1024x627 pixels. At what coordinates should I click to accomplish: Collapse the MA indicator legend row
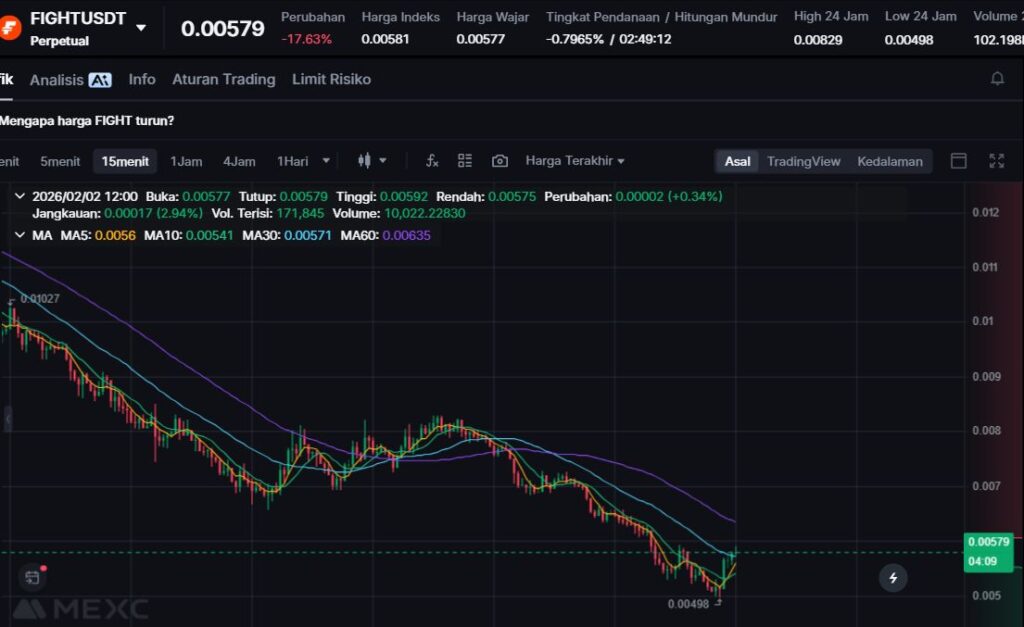(x=20, y=235)
